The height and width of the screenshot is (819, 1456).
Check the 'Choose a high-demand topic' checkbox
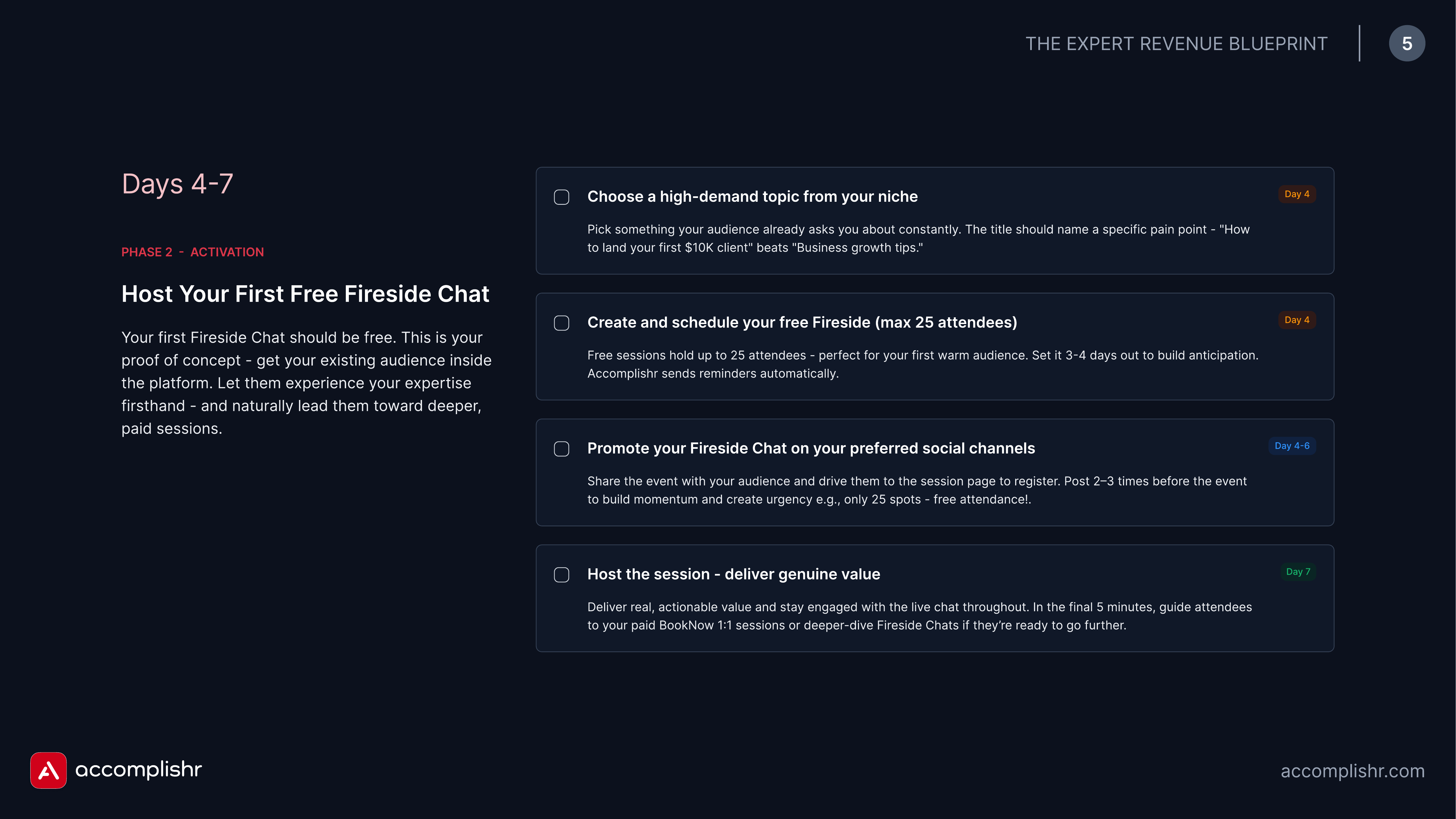(561, 197)
